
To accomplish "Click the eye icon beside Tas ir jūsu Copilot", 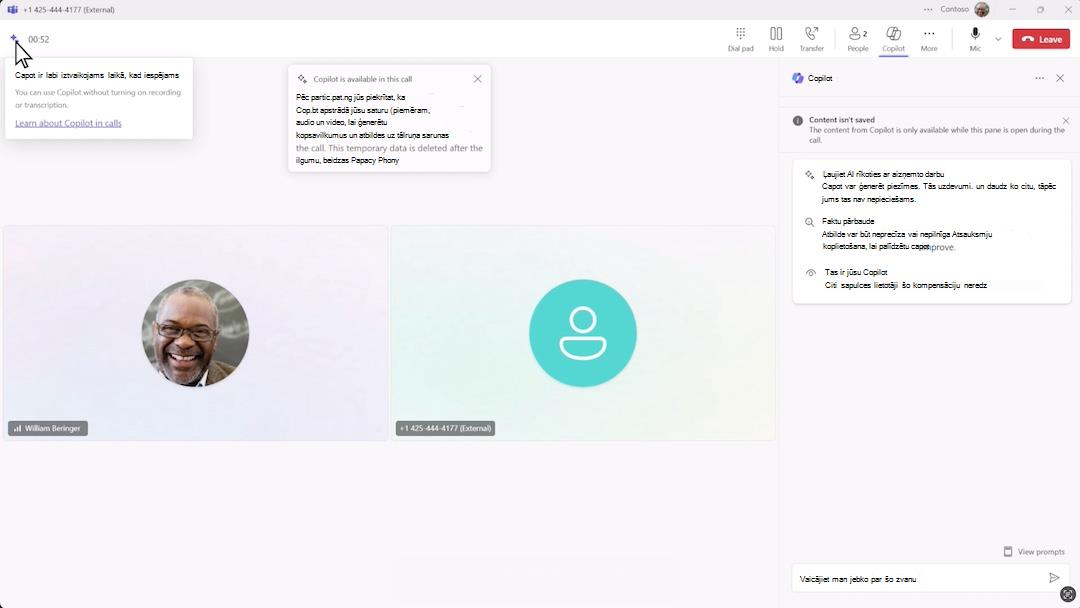I will [x=811, y=273].
